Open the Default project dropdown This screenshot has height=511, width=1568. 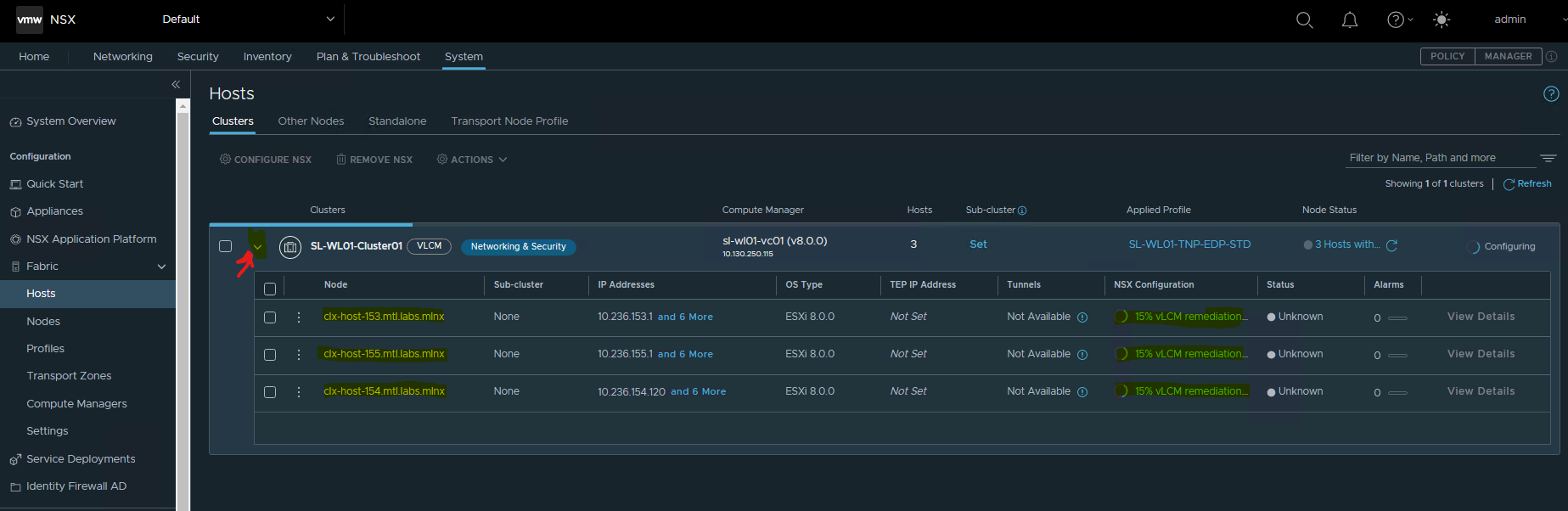(x=248, y=20)
